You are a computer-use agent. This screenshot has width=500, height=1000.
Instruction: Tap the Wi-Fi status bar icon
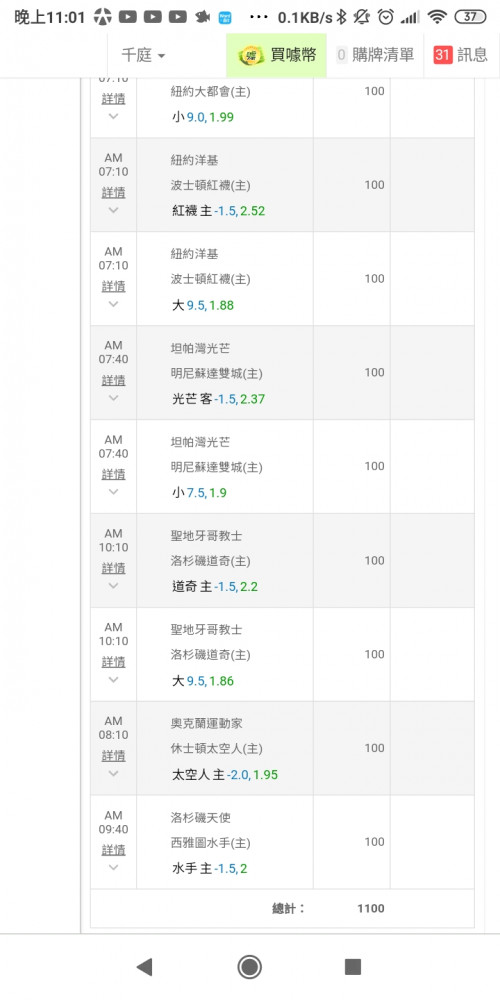(437, 17)
